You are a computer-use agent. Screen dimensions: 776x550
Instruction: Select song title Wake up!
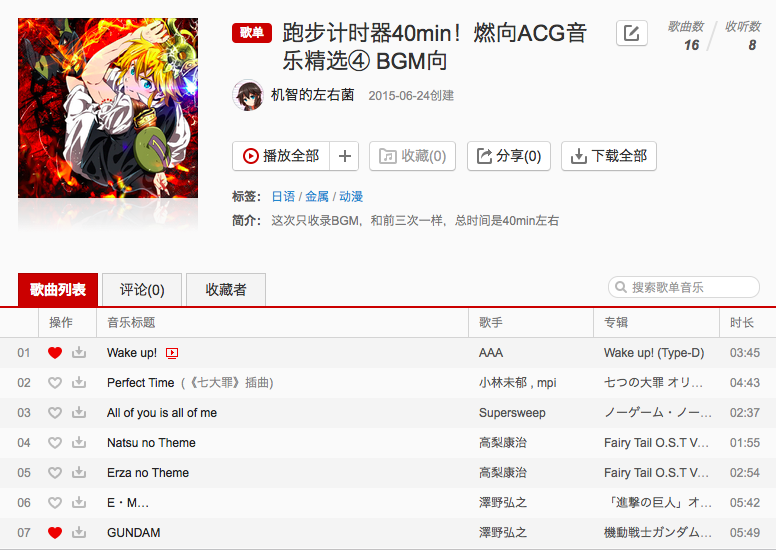pos(132,353)
